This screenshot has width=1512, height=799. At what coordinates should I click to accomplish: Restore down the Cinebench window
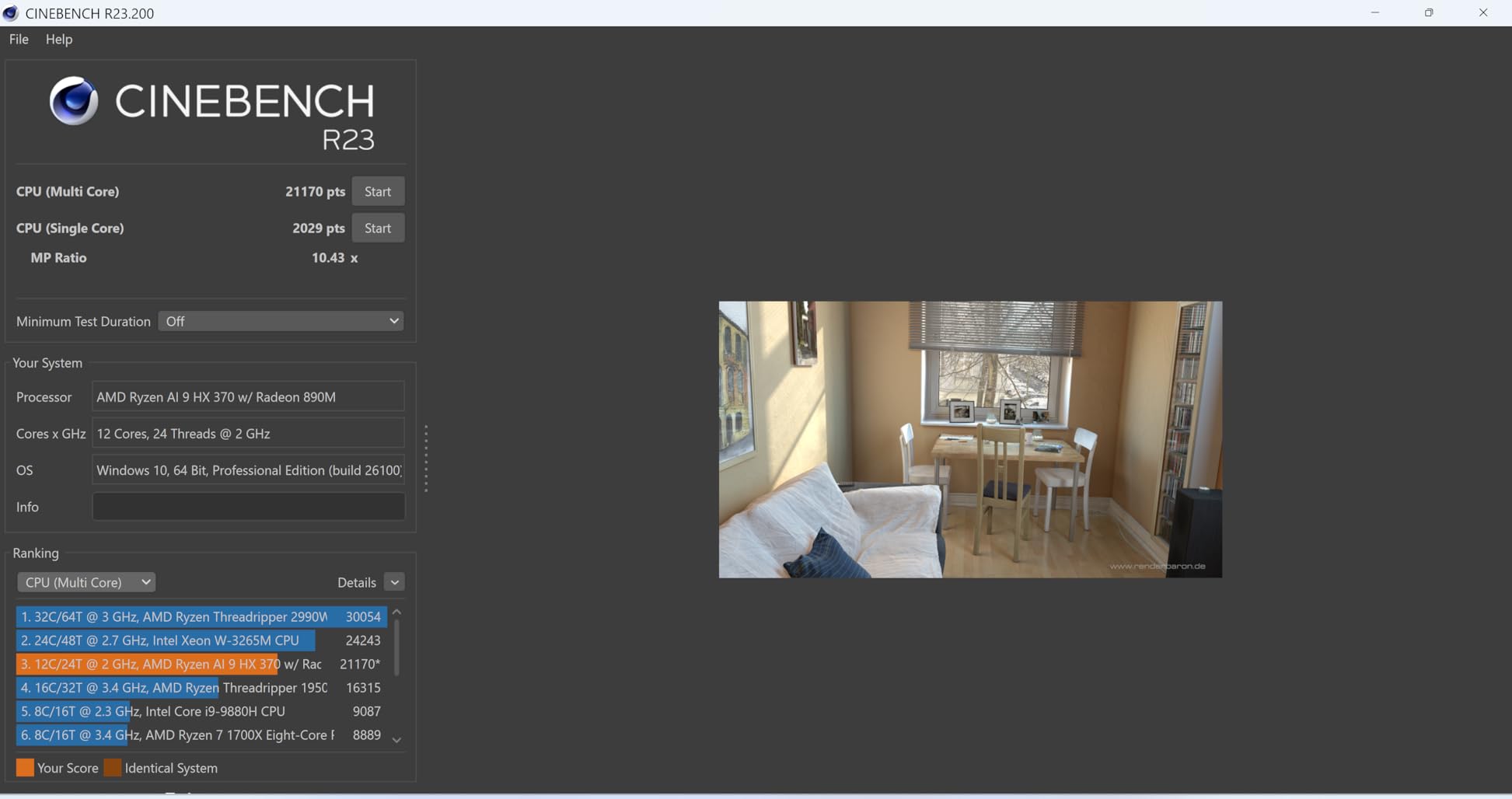pos(1429,12)
